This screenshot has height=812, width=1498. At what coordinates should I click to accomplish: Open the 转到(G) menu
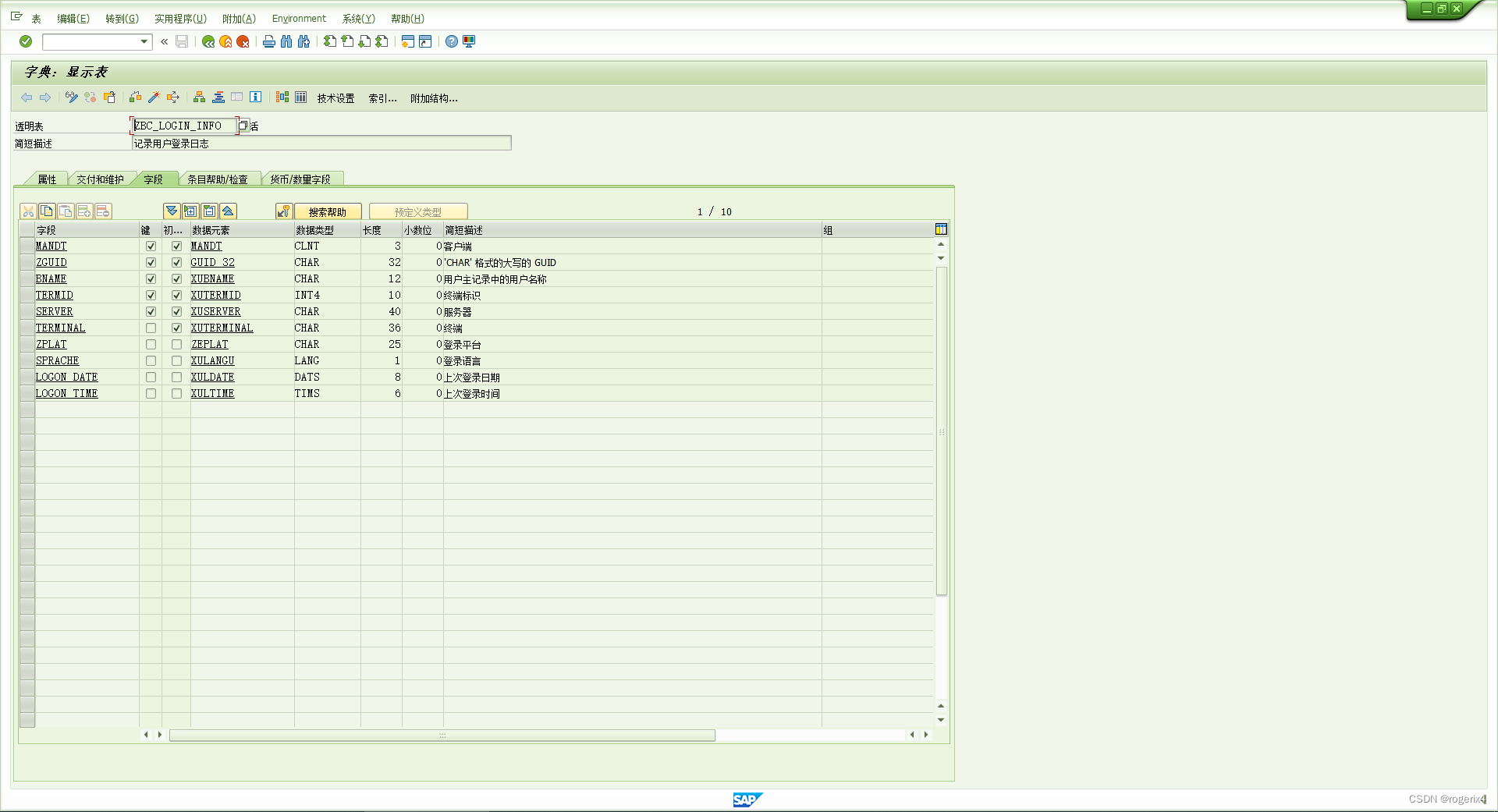tap(122, 19)
